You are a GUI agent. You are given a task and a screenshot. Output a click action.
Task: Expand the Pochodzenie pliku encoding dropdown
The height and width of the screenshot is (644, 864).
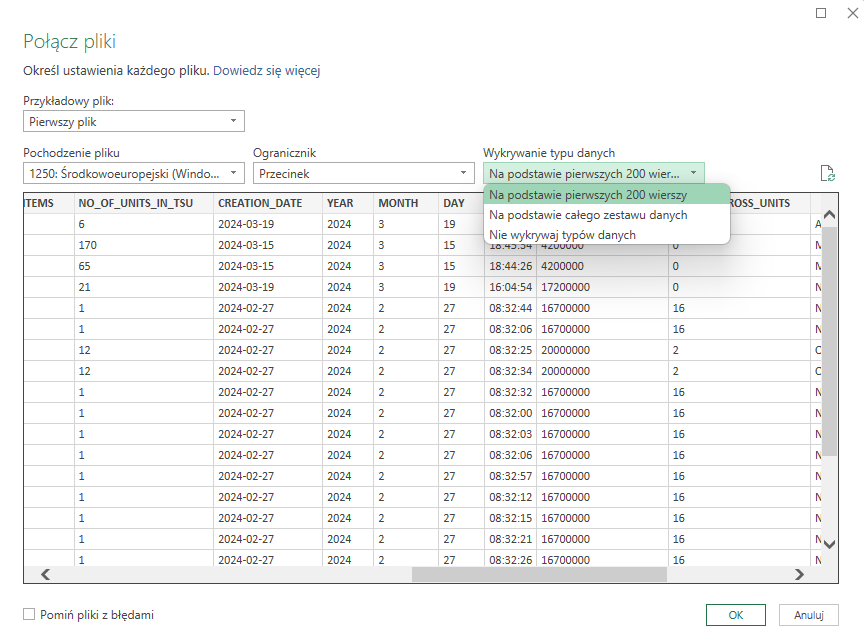click(133, 173)
